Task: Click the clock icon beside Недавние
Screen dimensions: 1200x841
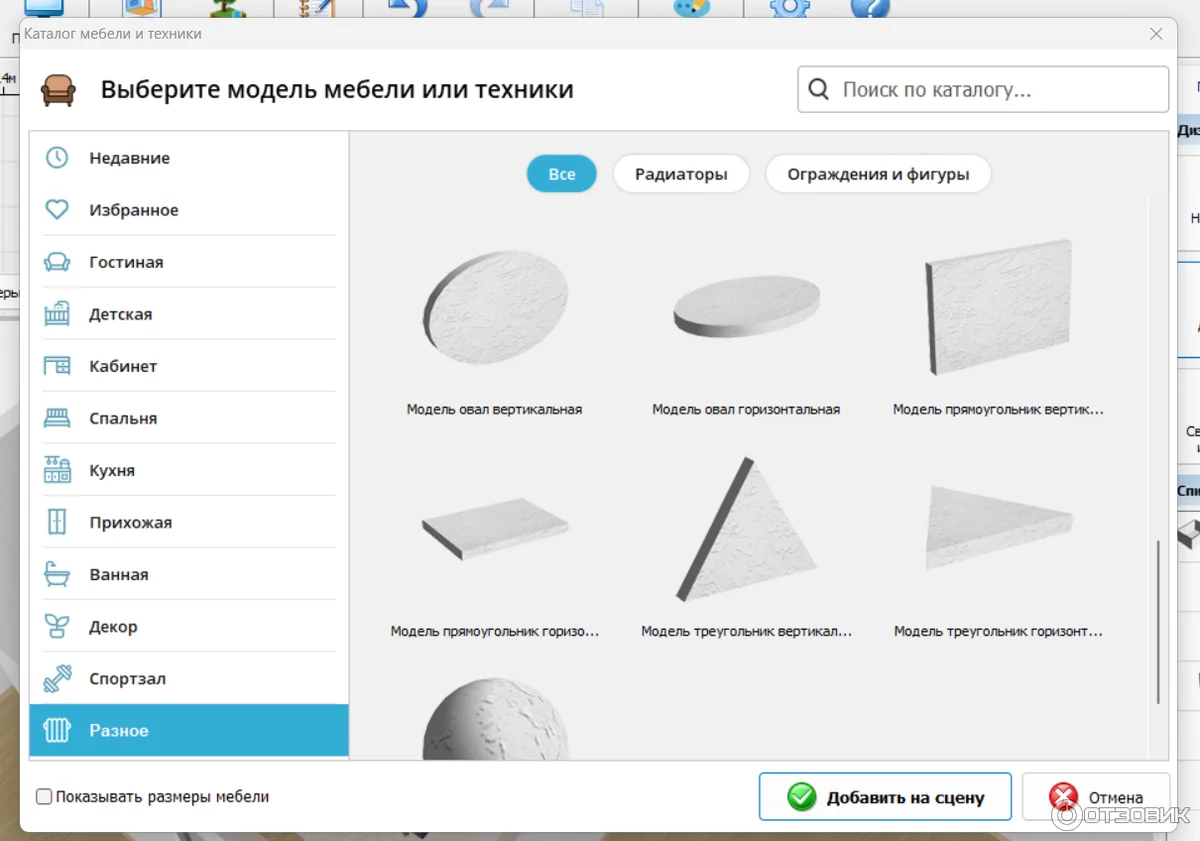Action: coord(57,158)
